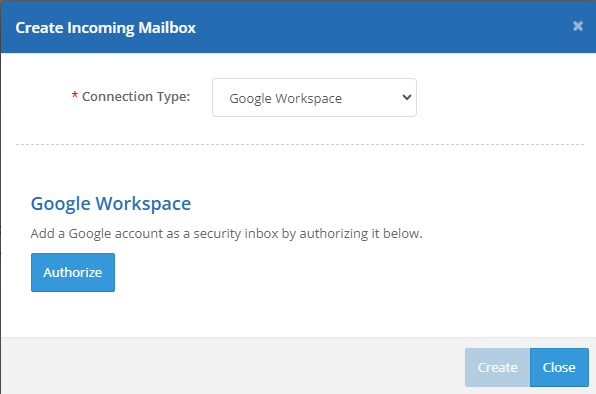Click the 'Add a Google account' description text
Viewport: 596px width, 394px height.
coord(227,233)
